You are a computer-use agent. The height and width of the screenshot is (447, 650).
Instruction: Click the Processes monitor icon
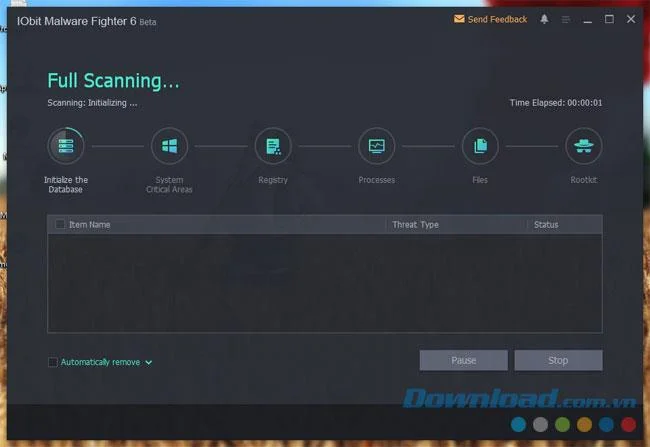pyautogui.click(x=376, y=146)
